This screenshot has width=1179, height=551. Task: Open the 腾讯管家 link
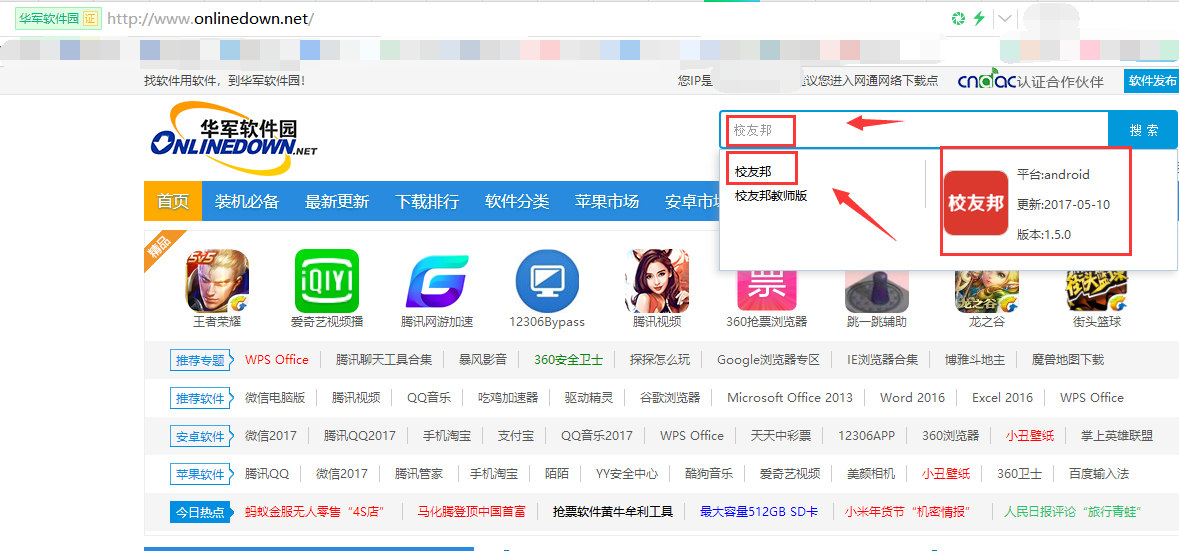[419, 474]
